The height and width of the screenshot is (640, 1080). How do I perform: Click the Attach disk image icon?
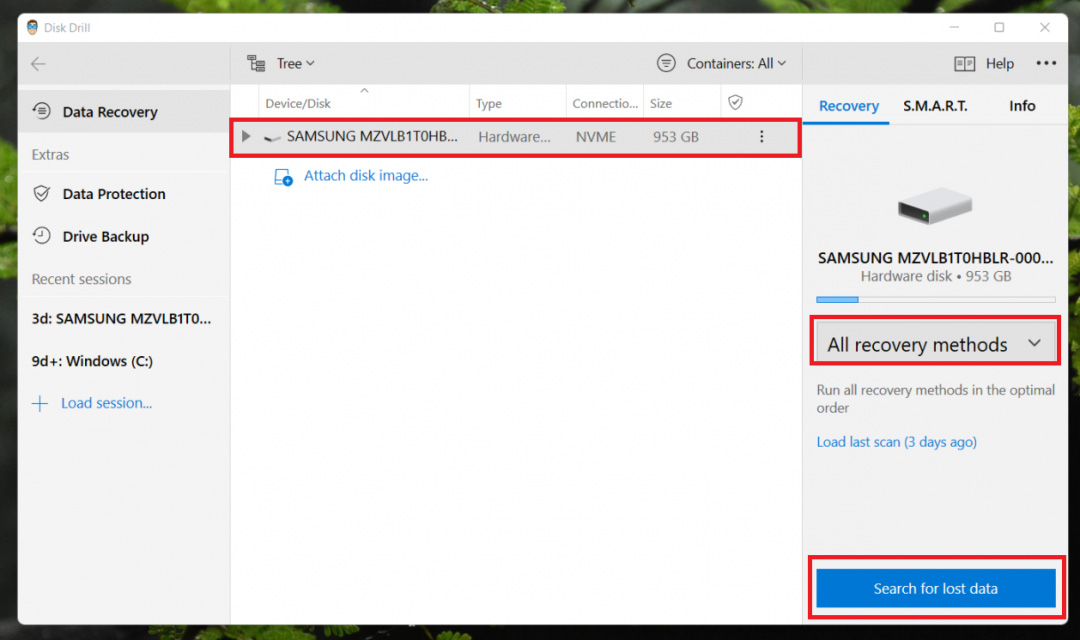coord(281,176)
